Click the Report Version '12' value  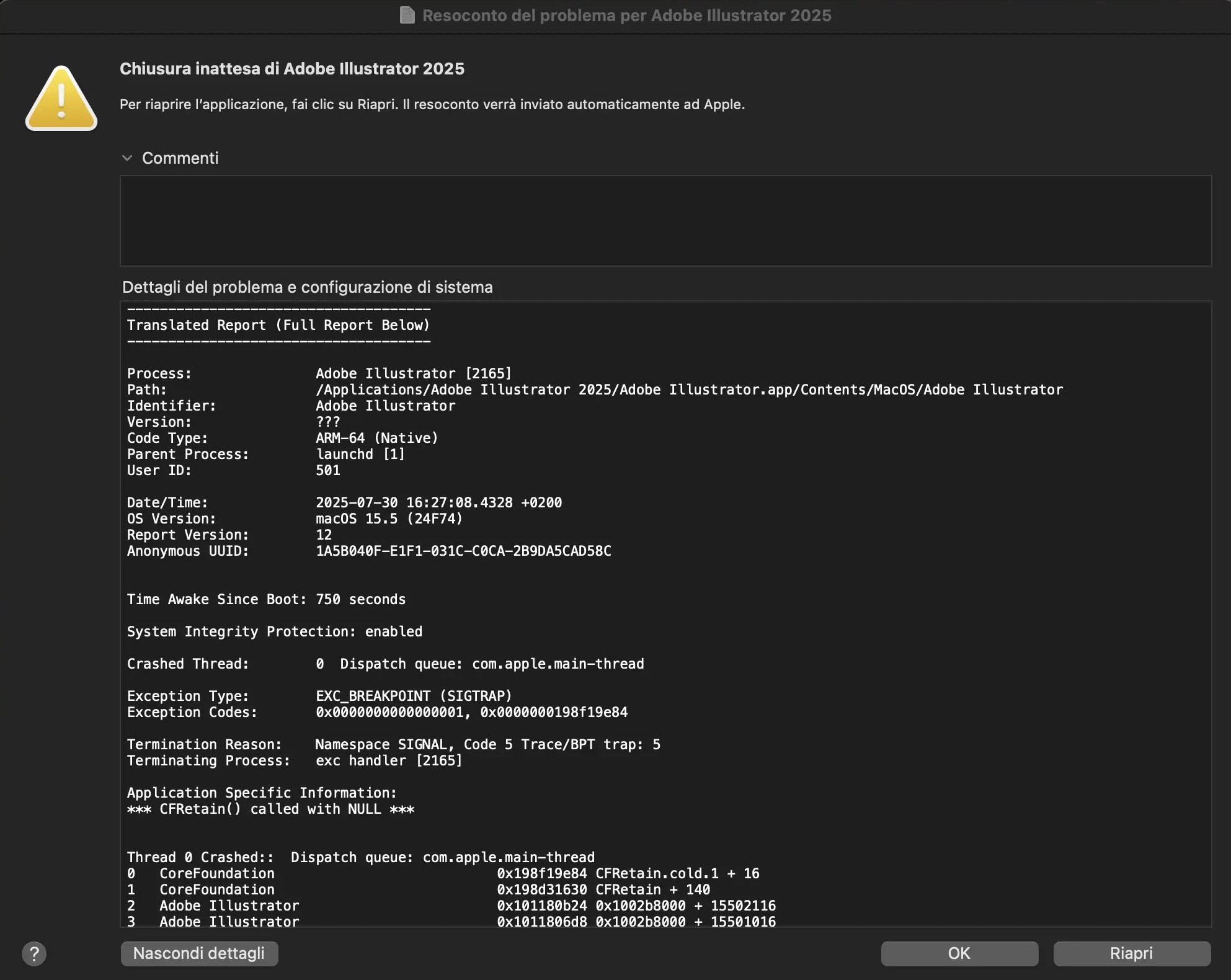tap(324, 535)
